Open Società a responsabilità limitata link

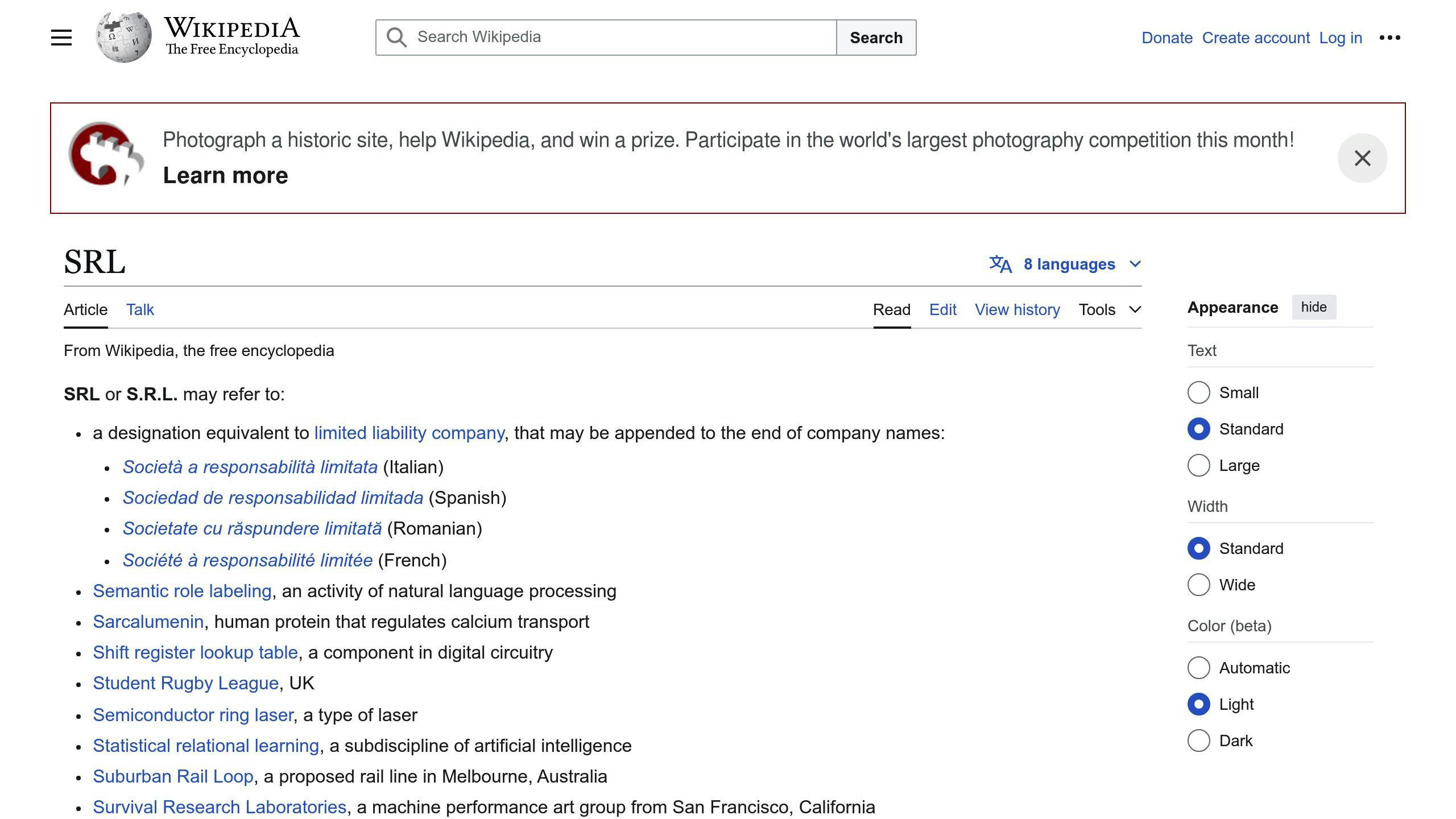click(250, 467)
